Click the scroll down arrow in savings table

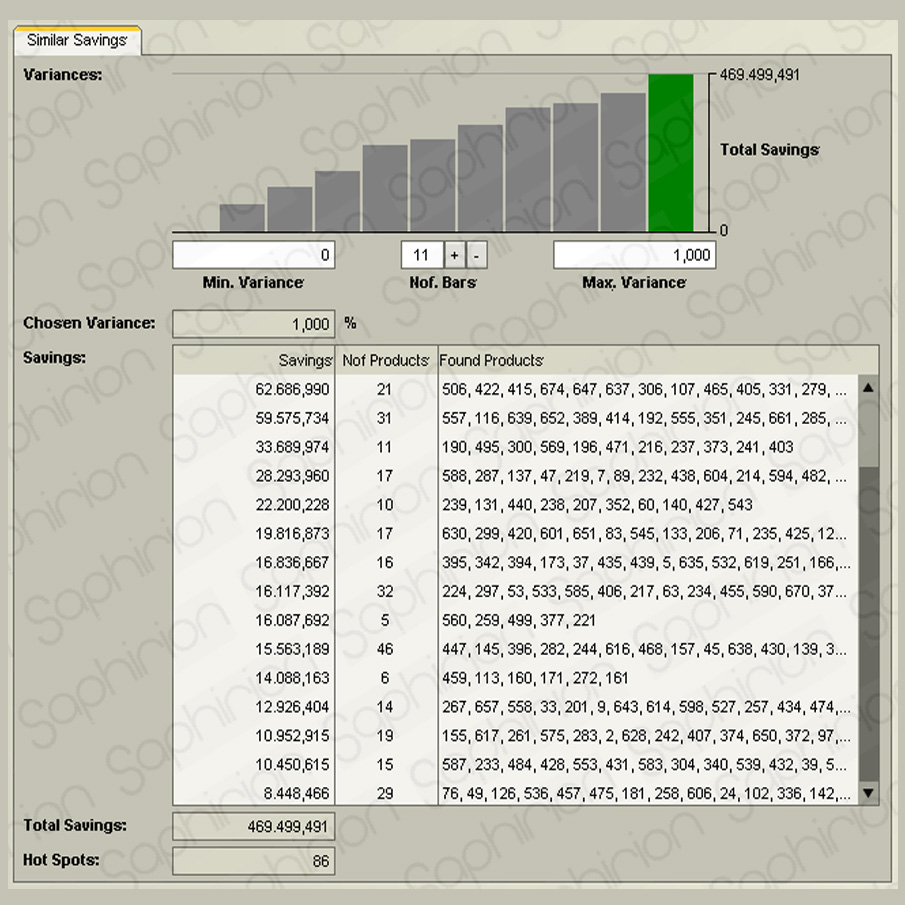pos(868,794)
